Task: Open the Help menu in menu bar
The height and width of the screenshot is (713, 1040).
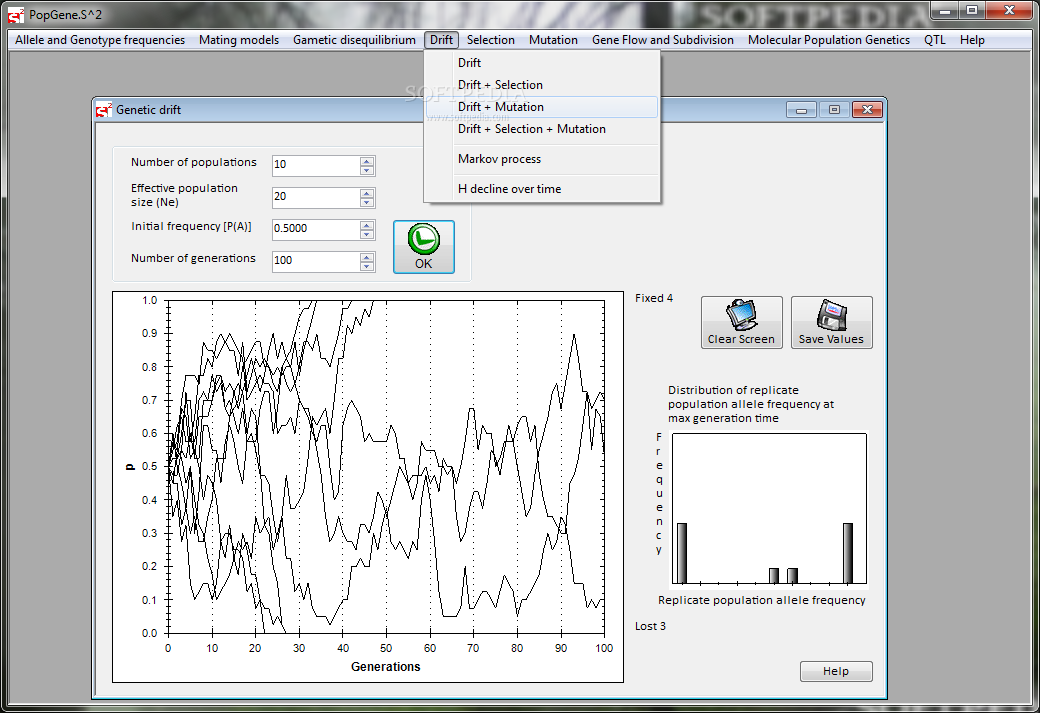Action: tap(972, 40)
